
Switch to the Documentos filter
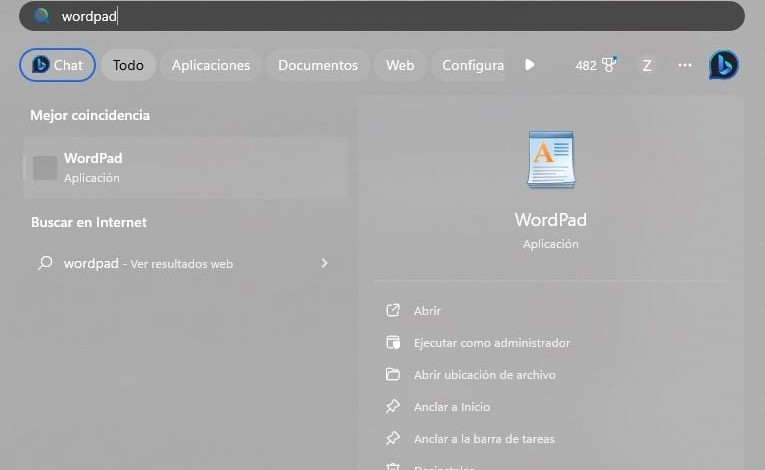click(x=318, y=65)
